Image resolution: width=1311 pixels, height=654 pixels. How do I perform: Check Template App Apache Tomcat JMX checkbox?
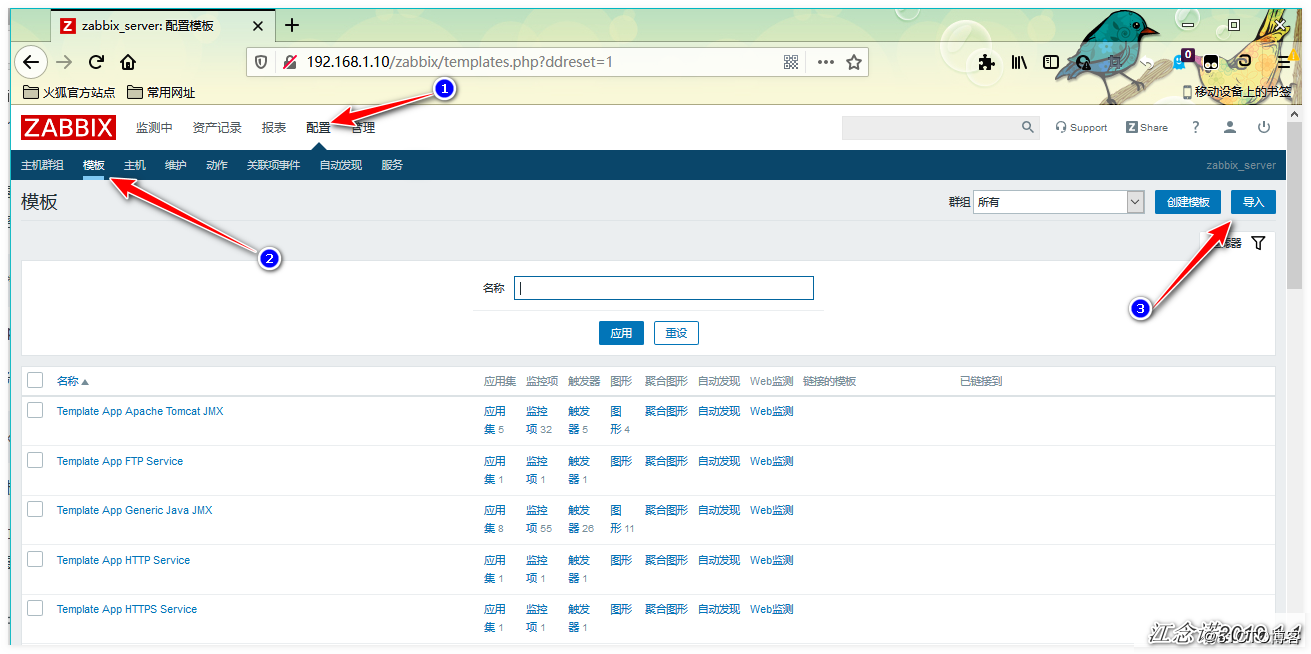pyautogui.click(x=35, y=410)
